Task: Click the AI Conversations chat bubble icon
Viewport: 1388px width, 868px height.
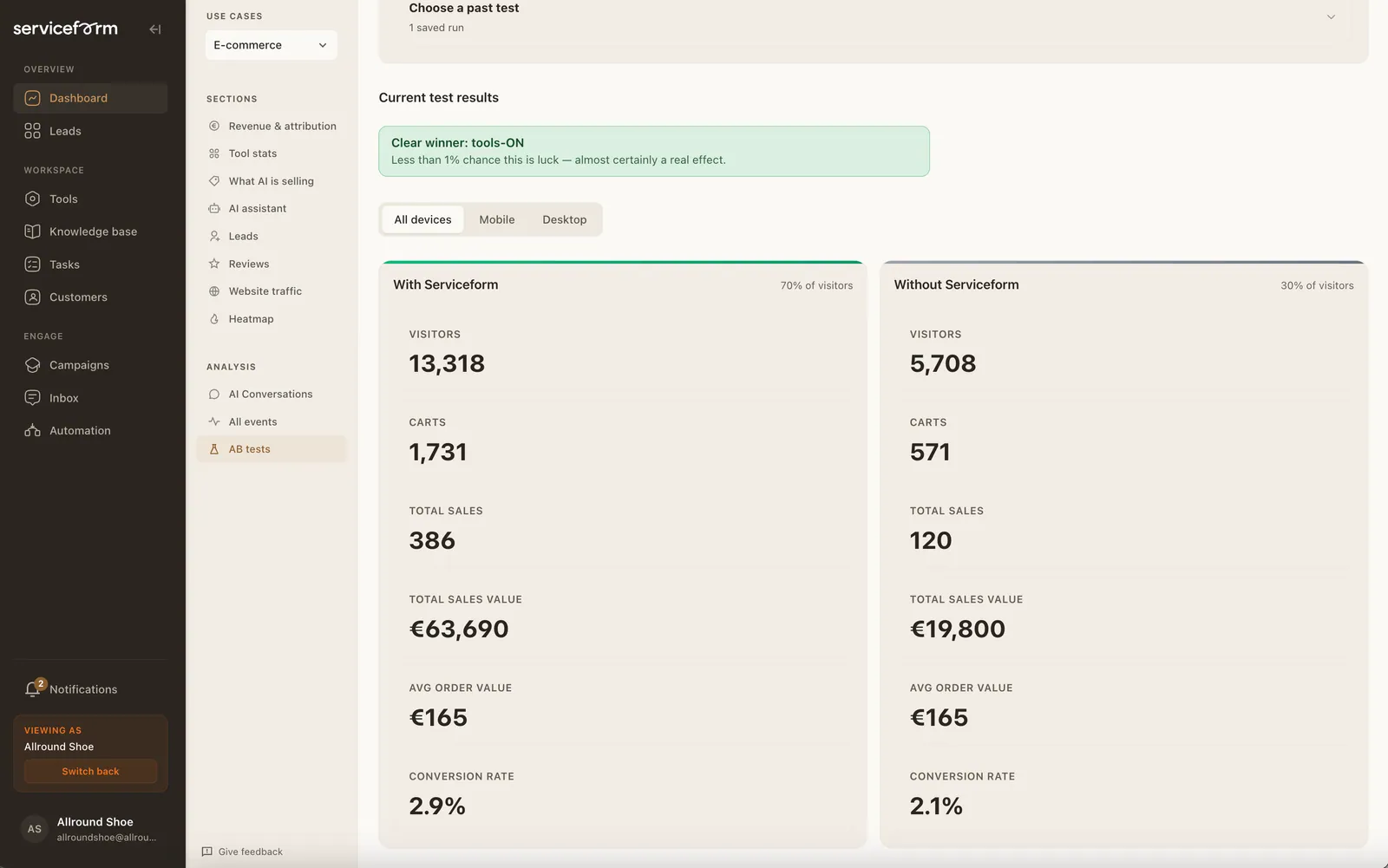Action: click(214, 394)
